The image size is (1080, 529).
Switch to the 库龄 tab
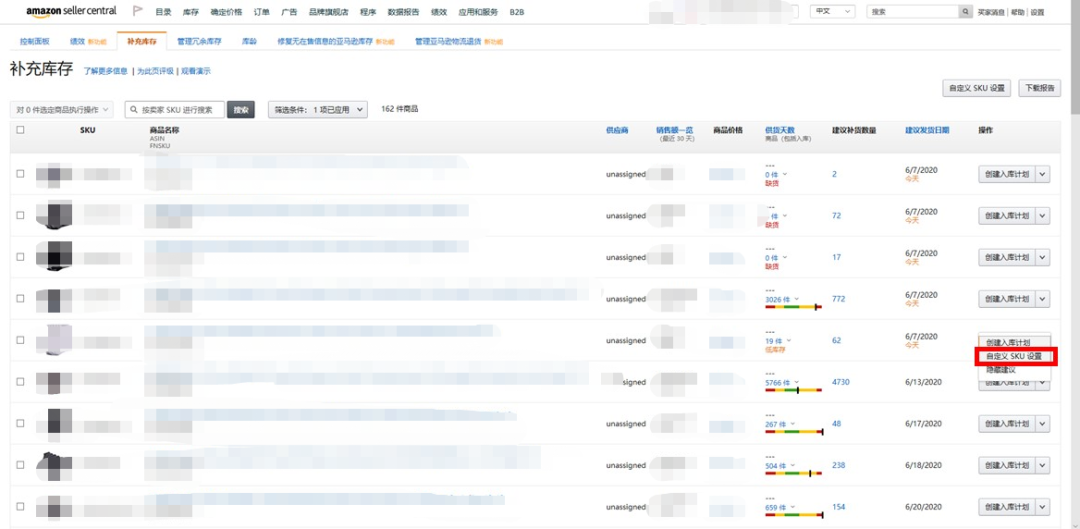[x=249, y=42]
